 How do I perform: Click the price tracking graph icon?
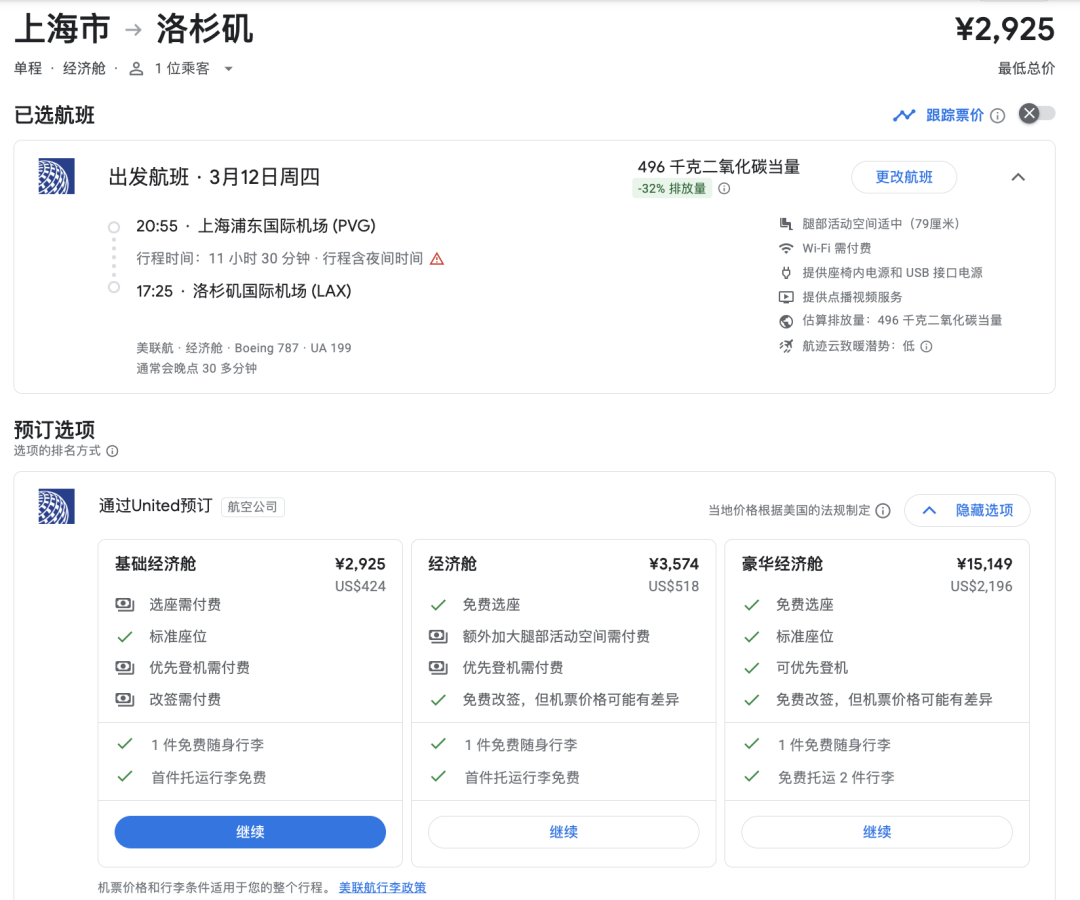click(x=904, y=115)
